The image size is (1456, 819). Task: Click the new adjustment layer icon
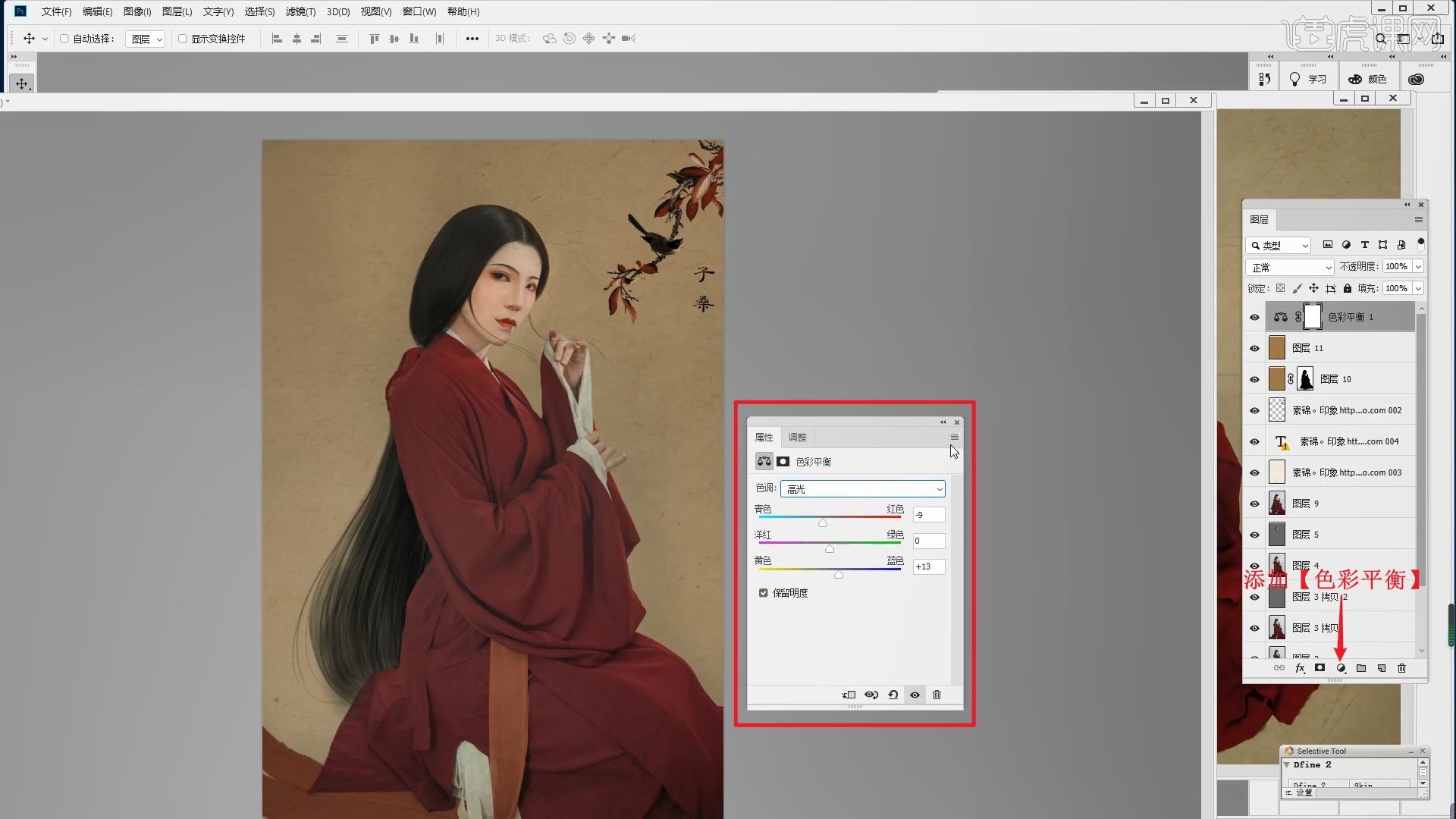tap(1341, 668)
